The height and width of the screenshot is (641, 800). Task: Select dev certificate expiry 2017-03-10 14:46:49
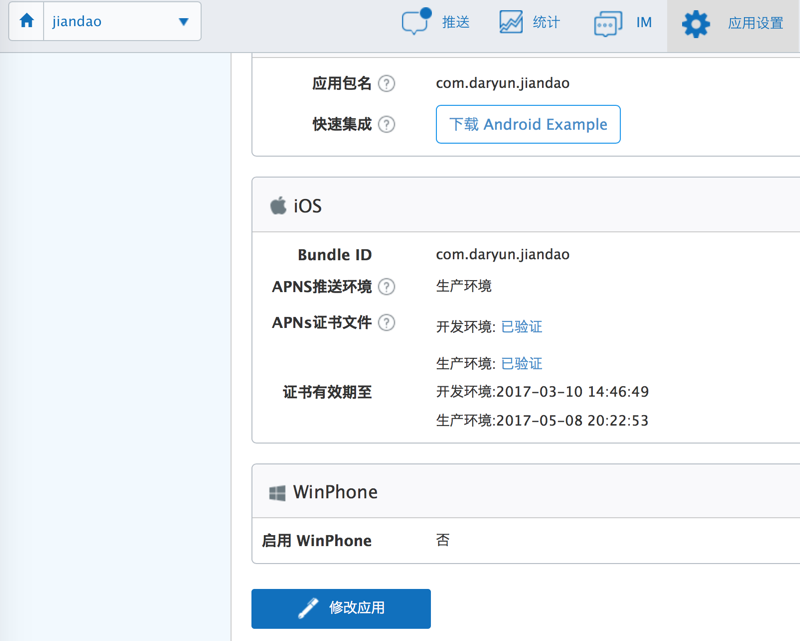pos(572,392)
